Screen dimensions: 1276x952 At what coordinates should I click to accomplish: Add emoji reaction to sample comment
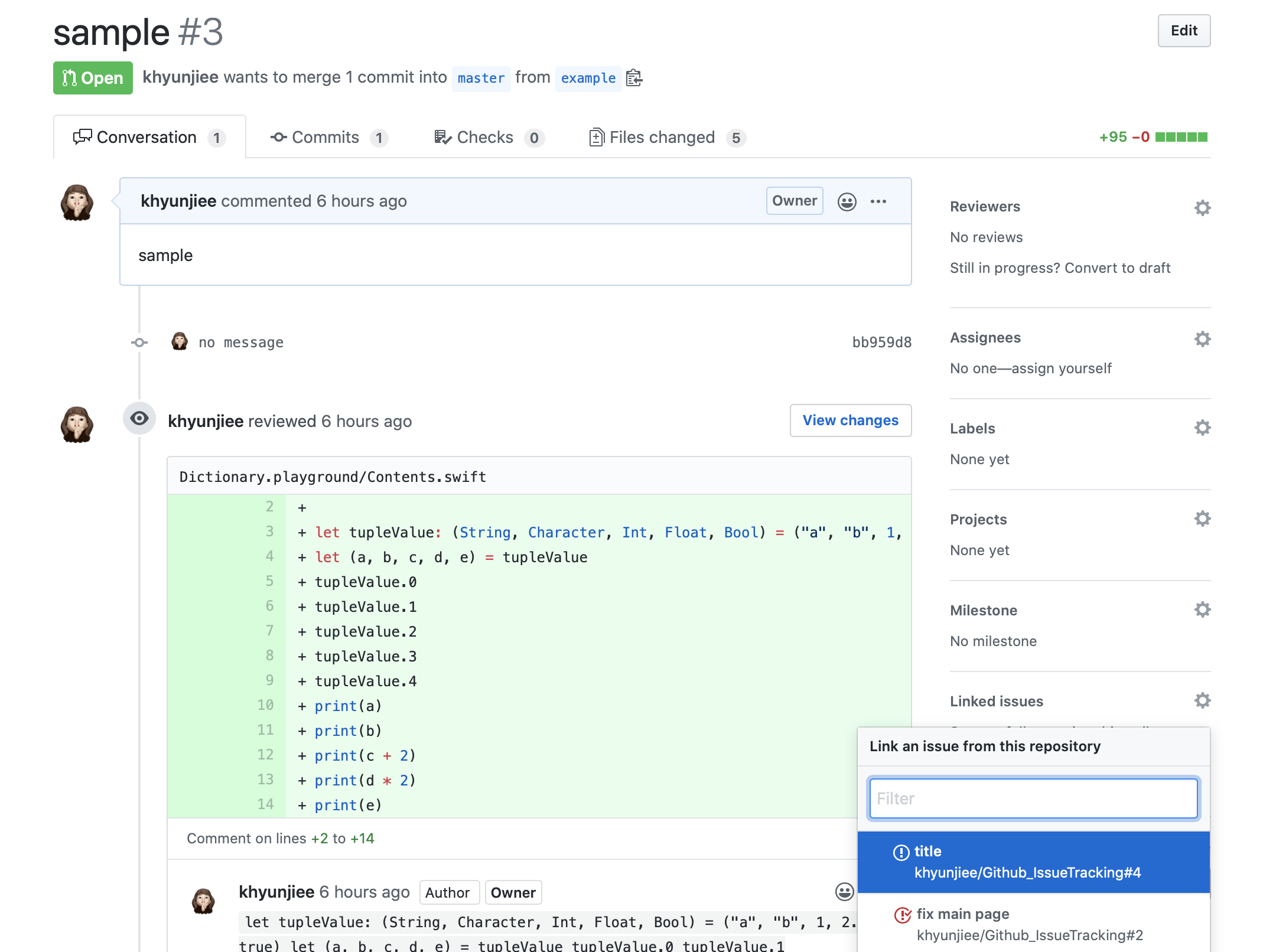pyautogui.click(x=847, y=201)
